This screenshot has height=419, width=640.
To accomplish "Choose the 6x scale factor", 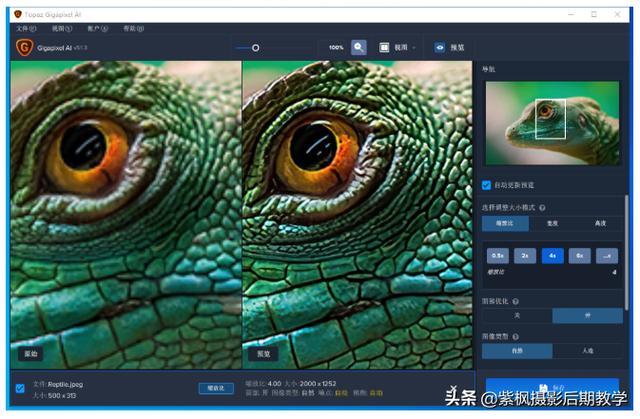I will point(579,256).
